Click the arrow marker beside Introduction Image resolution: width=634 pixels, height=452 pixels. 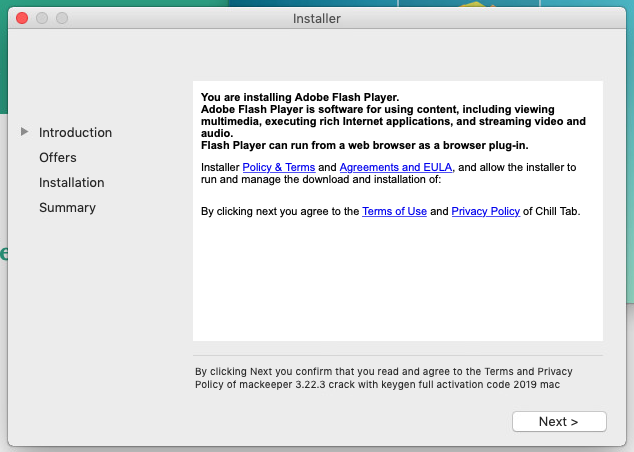24,132
